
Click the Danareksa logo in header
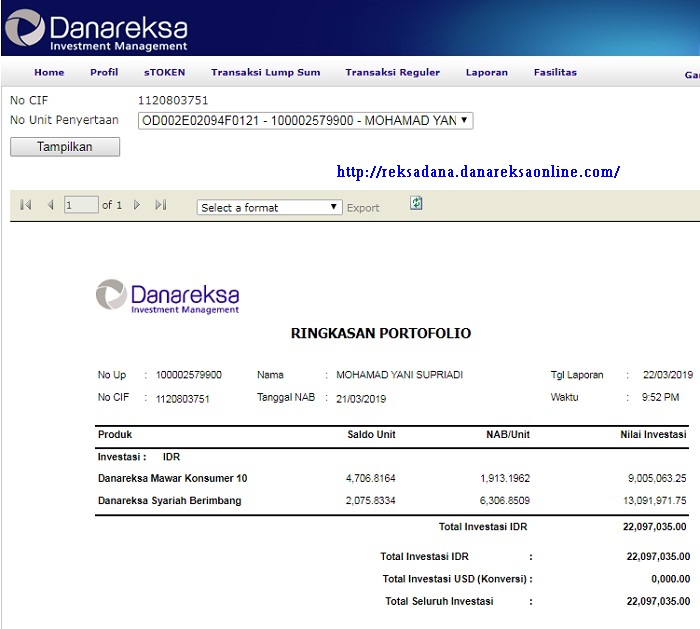(x=96, y=29)
